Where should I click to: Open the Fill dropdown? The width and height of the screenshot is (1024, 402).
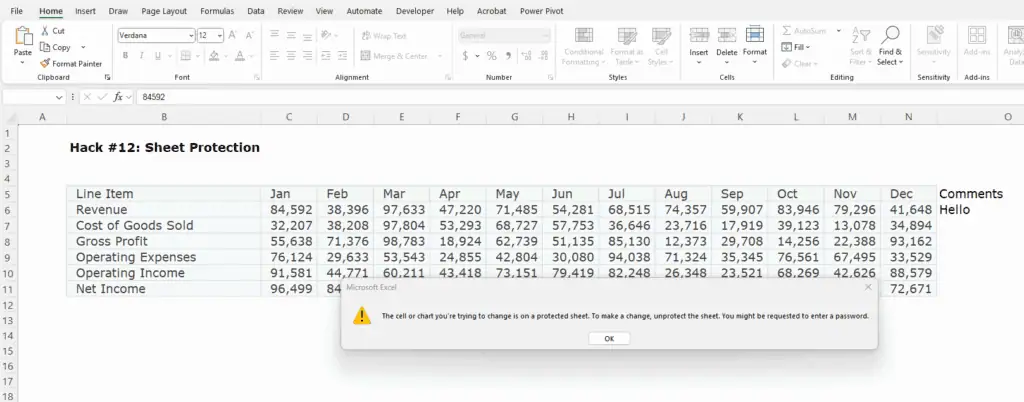click(x=795, y=47)
